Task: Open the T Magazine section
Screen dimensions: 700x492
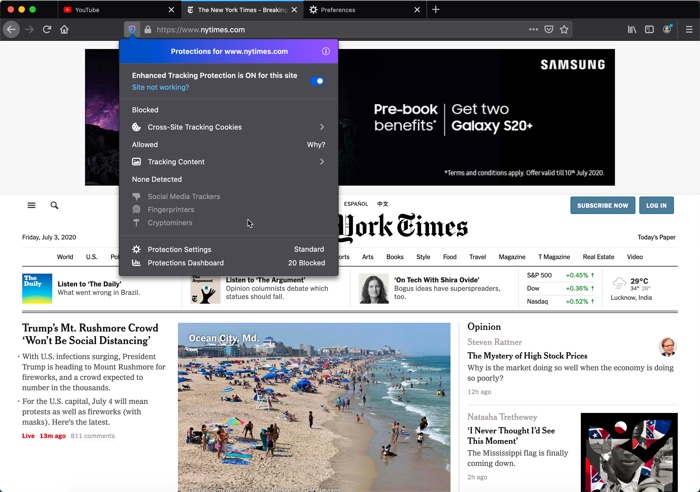Action: pyautogui.click(x=554, y=257)
